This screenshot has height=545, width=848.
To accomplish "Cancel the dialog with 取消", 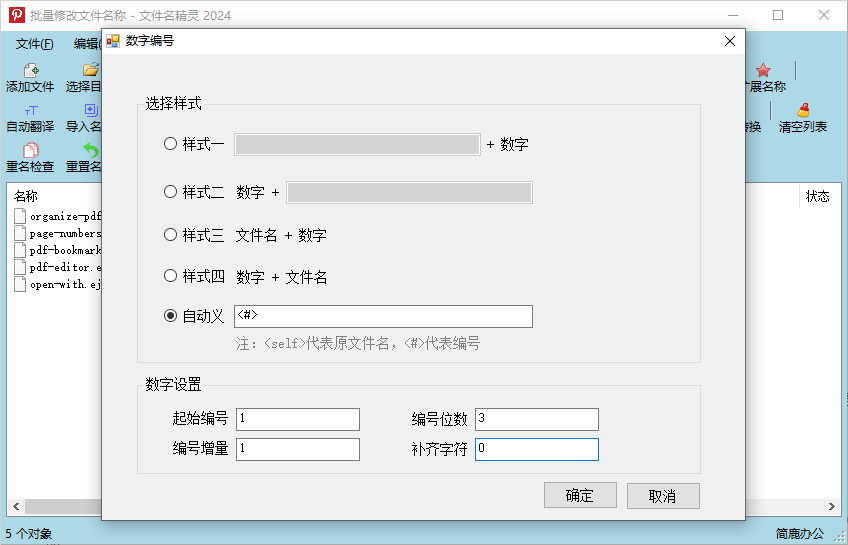I will [663, 495].
